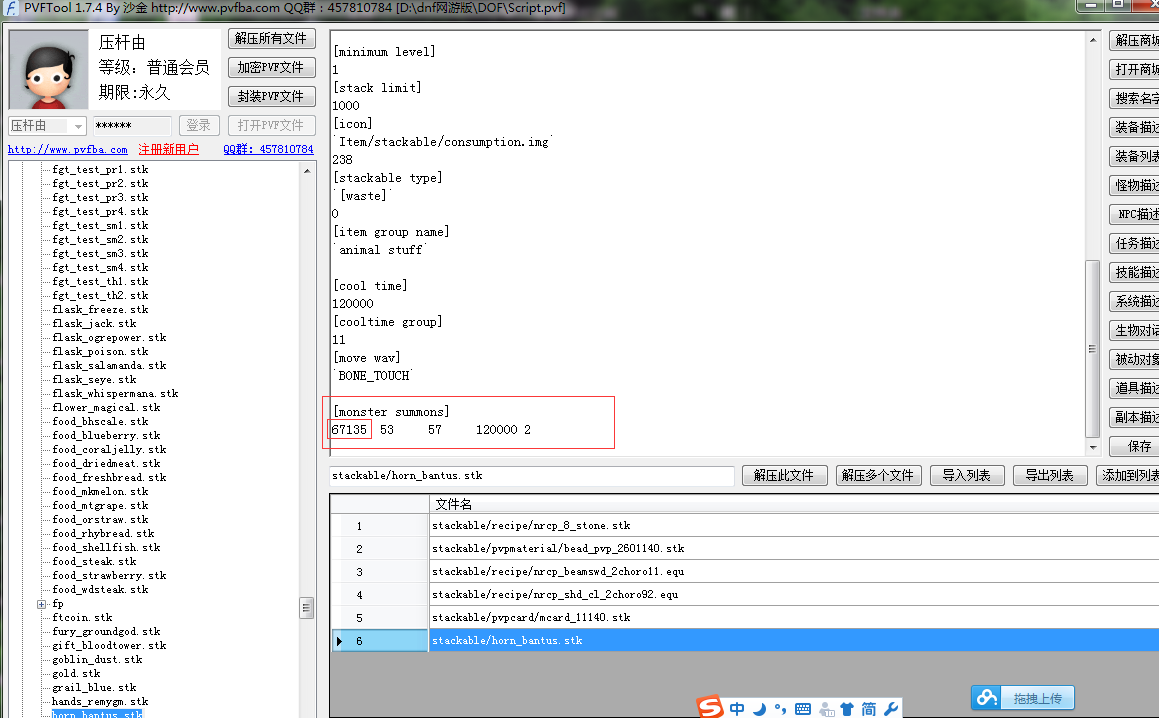Open the IME skin shirt icon
Screen dimensions: 1159x718
847,708
